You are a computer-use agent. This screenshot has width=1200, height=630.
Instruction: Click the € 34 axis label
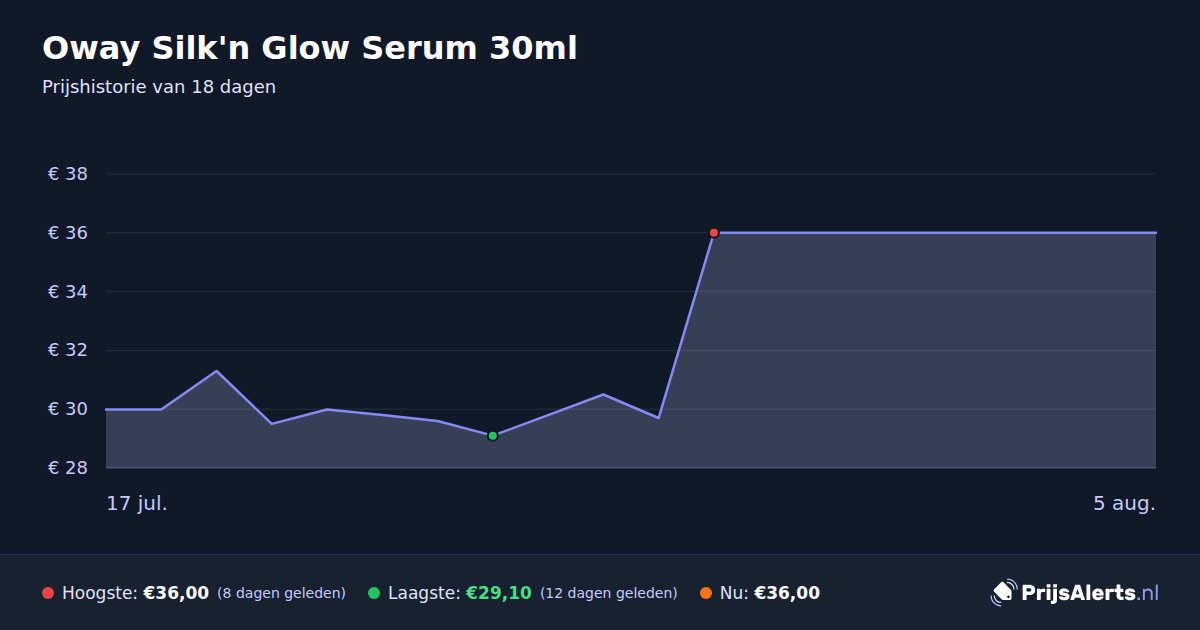tap(68, 292)
